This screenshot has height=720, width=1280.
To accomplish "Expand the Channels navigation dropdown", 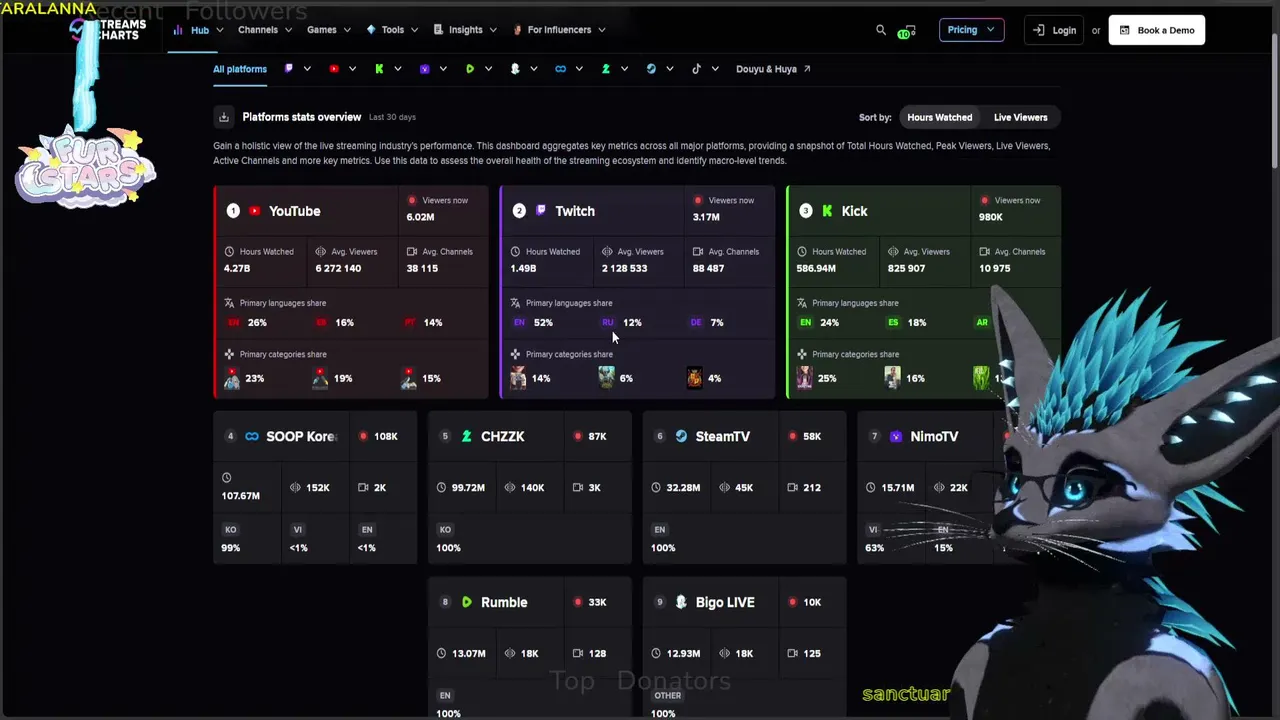I will pyautogui.click(x=265, y=30).
